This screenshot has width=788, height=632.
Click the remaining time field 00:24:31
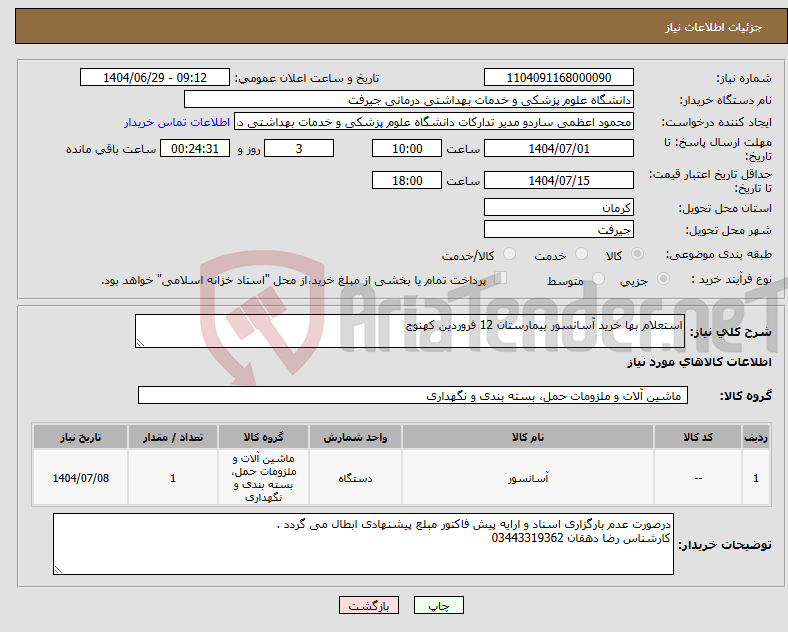point(195,149)
